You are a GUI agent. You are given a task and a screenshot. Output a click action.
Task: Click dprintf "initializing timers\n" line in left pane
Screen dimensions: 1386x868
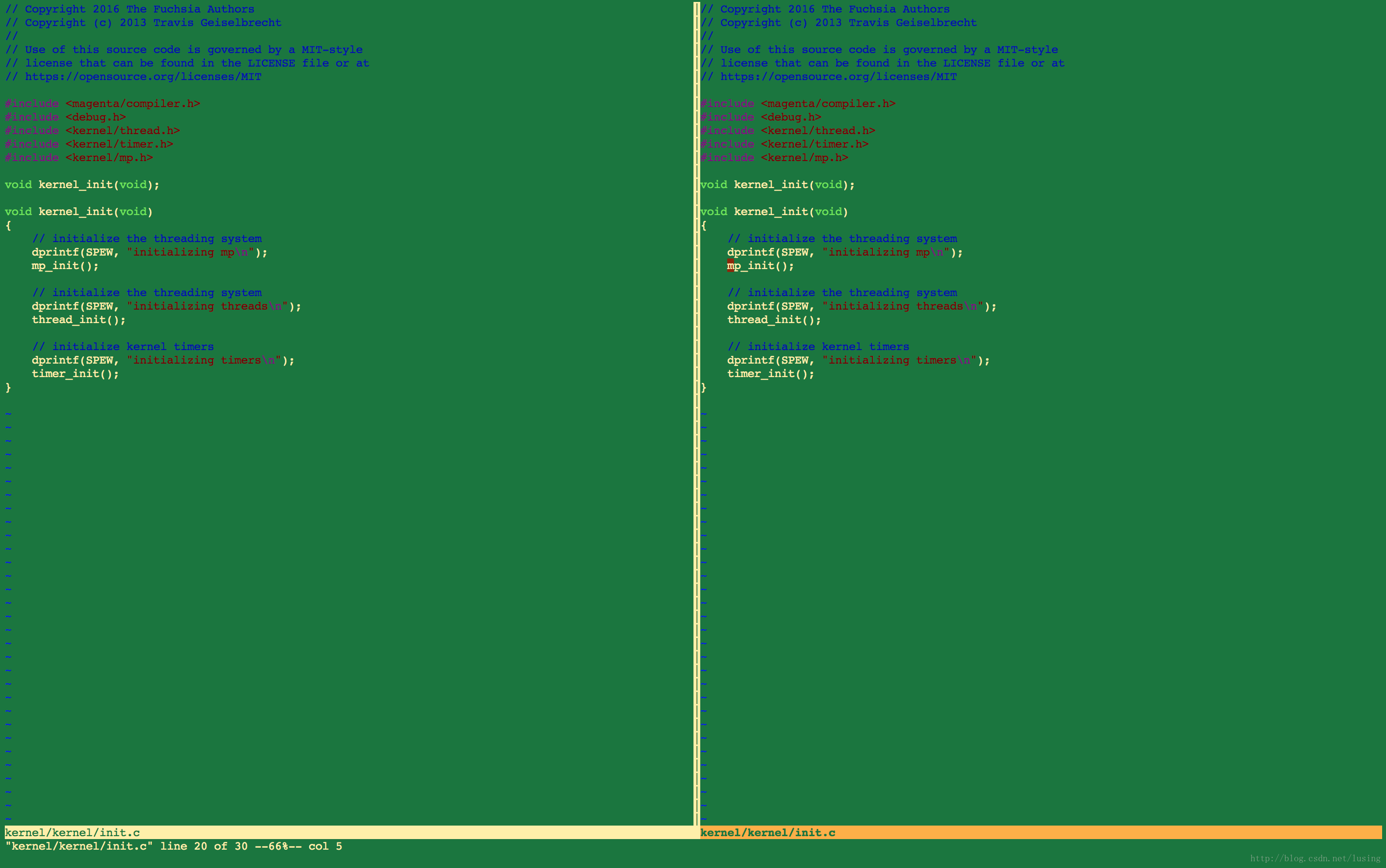click(163, 361)
